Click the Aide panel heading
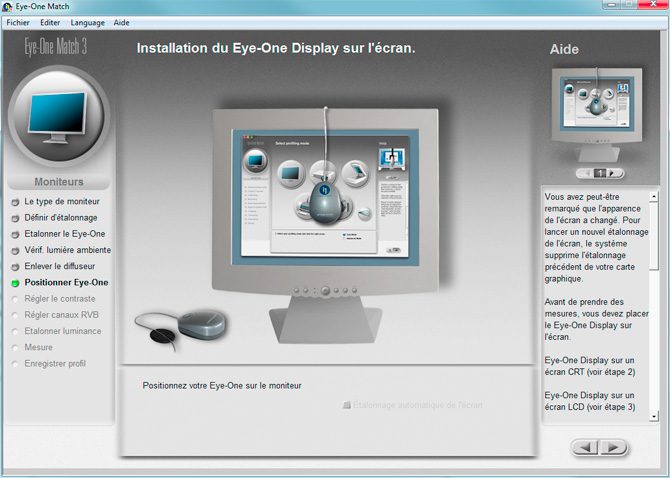This screenshot has height=478, width=670. point(564,49)
